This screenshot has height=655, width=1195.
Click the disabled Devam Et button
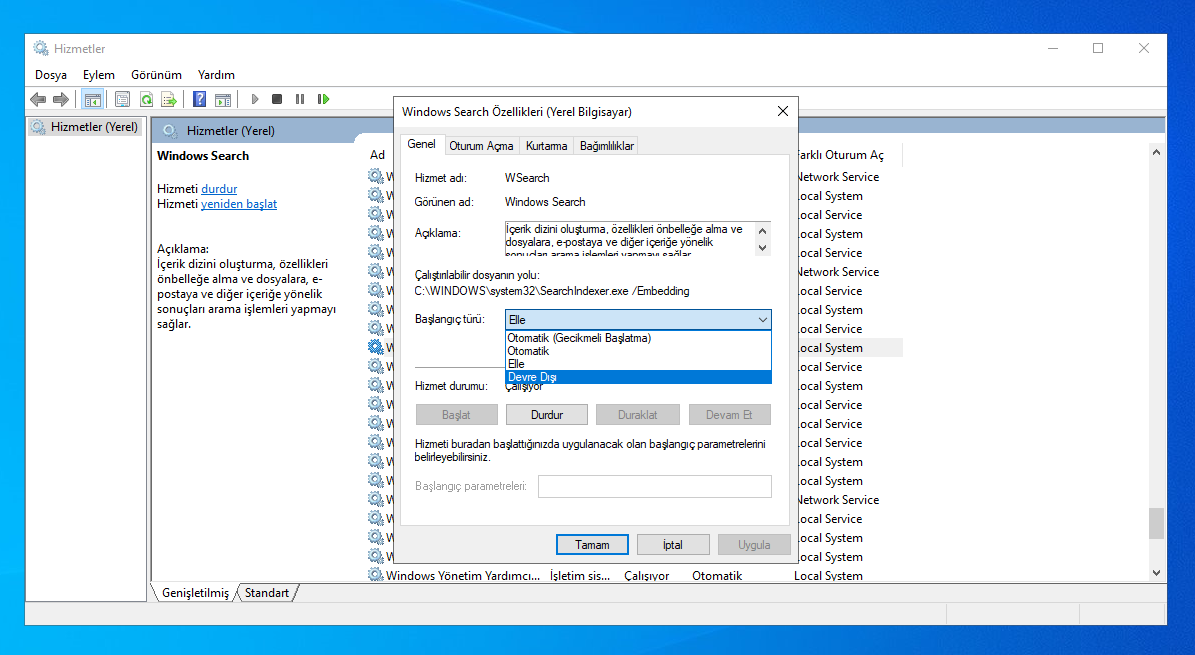729,415
